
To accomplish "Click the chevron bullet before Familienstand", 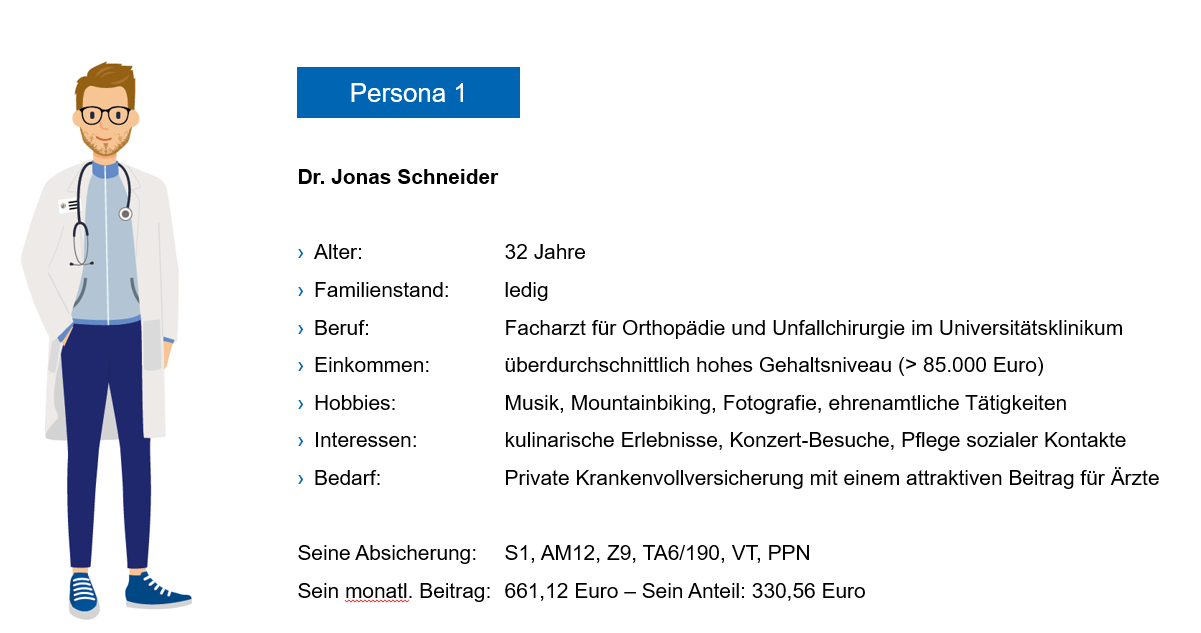I will tap(301, 291).
